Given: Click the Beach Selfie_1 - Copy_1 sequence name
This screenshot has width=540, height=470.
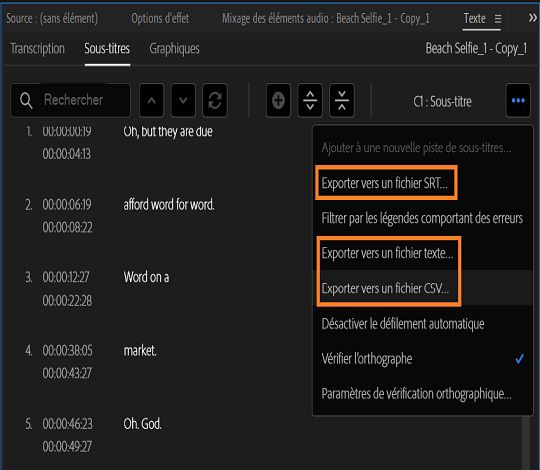Looking at the screenshot, I should [476, 49].
